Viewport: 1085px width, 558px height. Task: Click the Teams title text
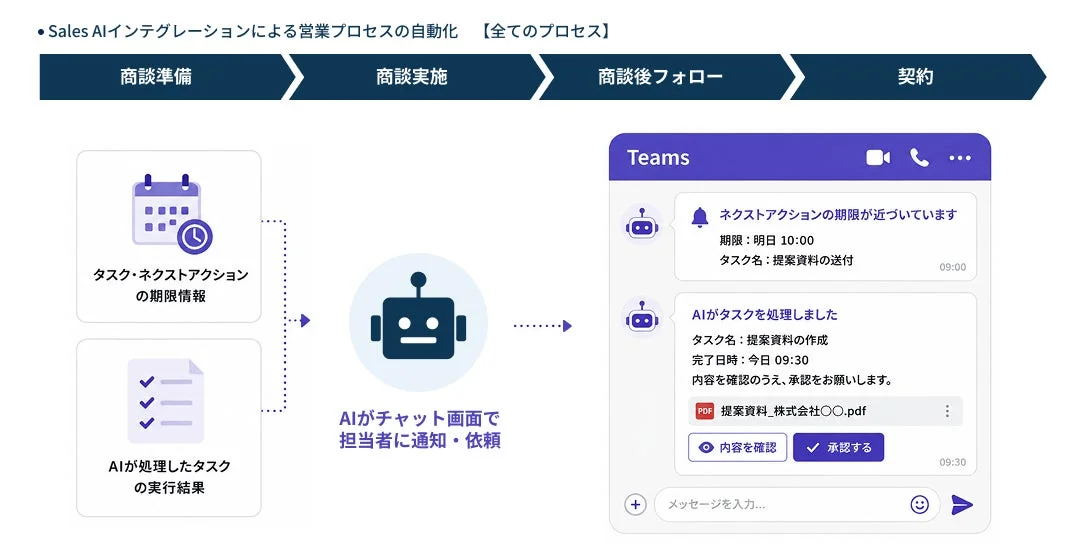pyautogui.click(x=658, y=158)
